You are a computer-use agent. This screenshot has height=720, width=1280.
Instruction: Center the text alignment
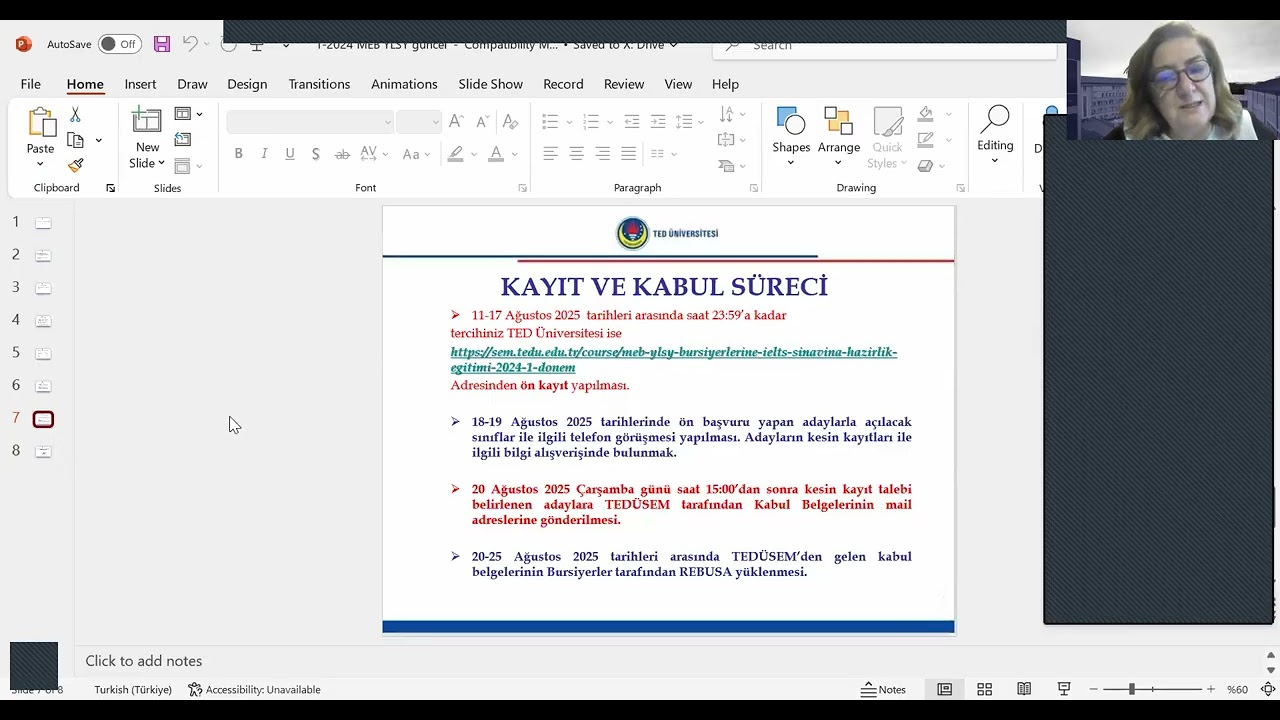[x=576, y=154]
